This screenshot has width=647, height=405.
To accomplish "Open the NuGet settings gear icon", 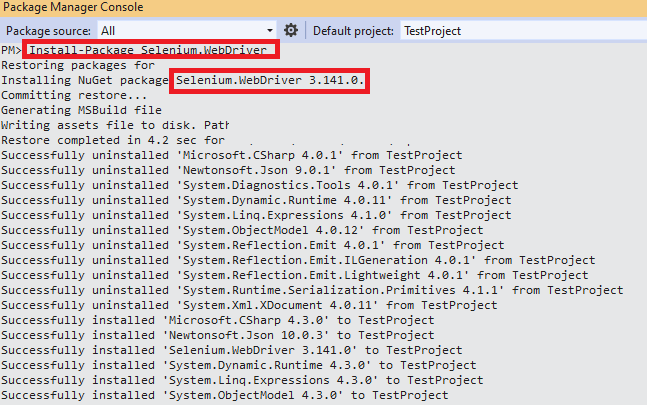I will (x=291, y=30).
